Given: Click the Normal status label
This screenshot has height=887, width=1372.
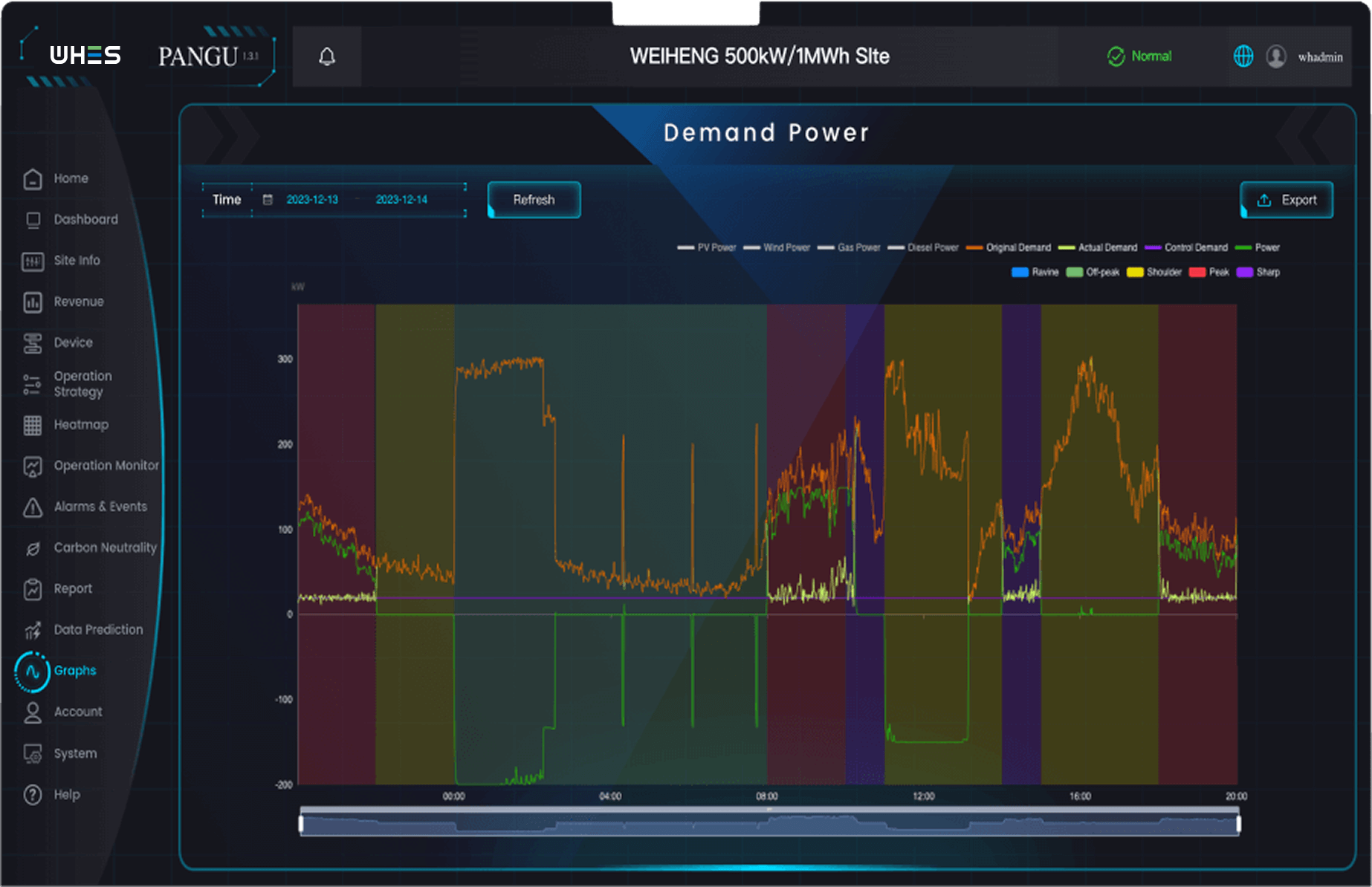Looking at the screenshot, I should coord(1151,56).
